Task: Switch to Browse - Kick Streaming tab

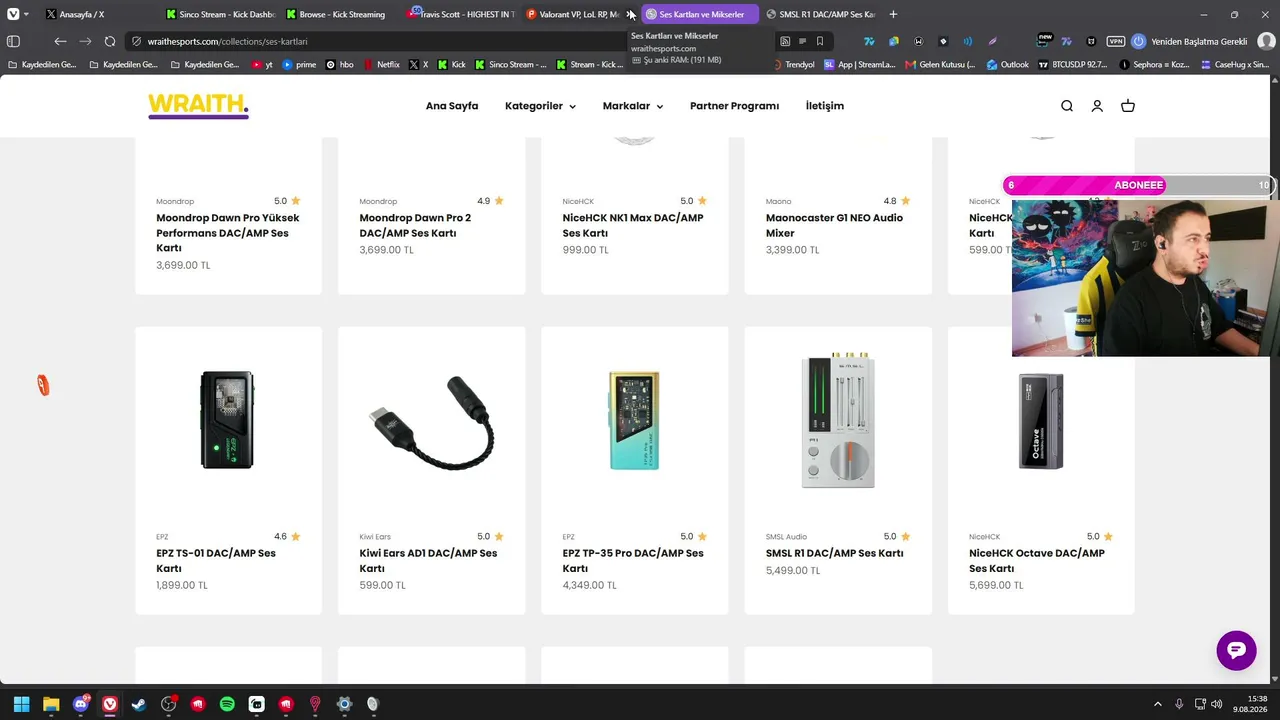Action: click(x=338, y=14)
